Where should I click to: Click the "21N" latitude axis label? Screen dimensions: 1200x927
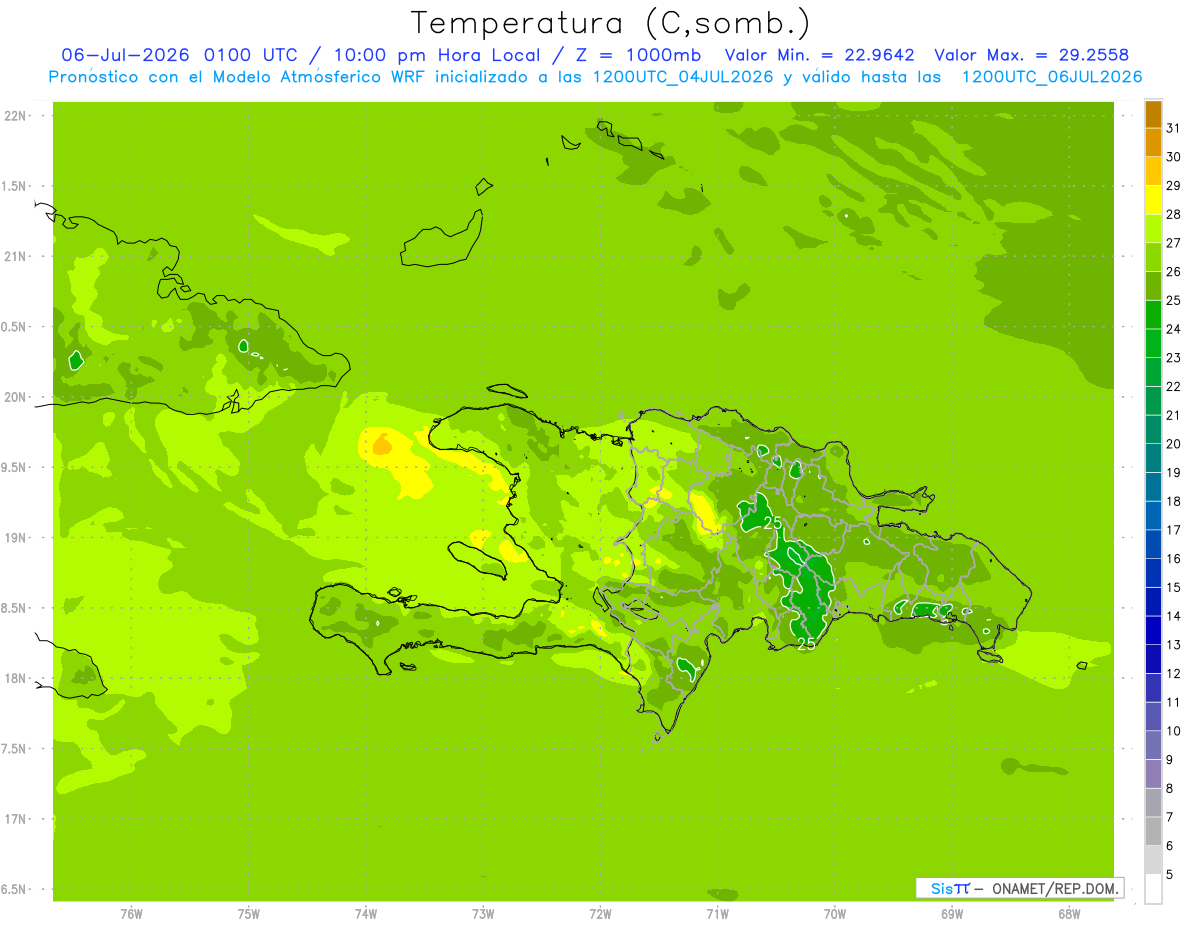[x=14, y=256]
